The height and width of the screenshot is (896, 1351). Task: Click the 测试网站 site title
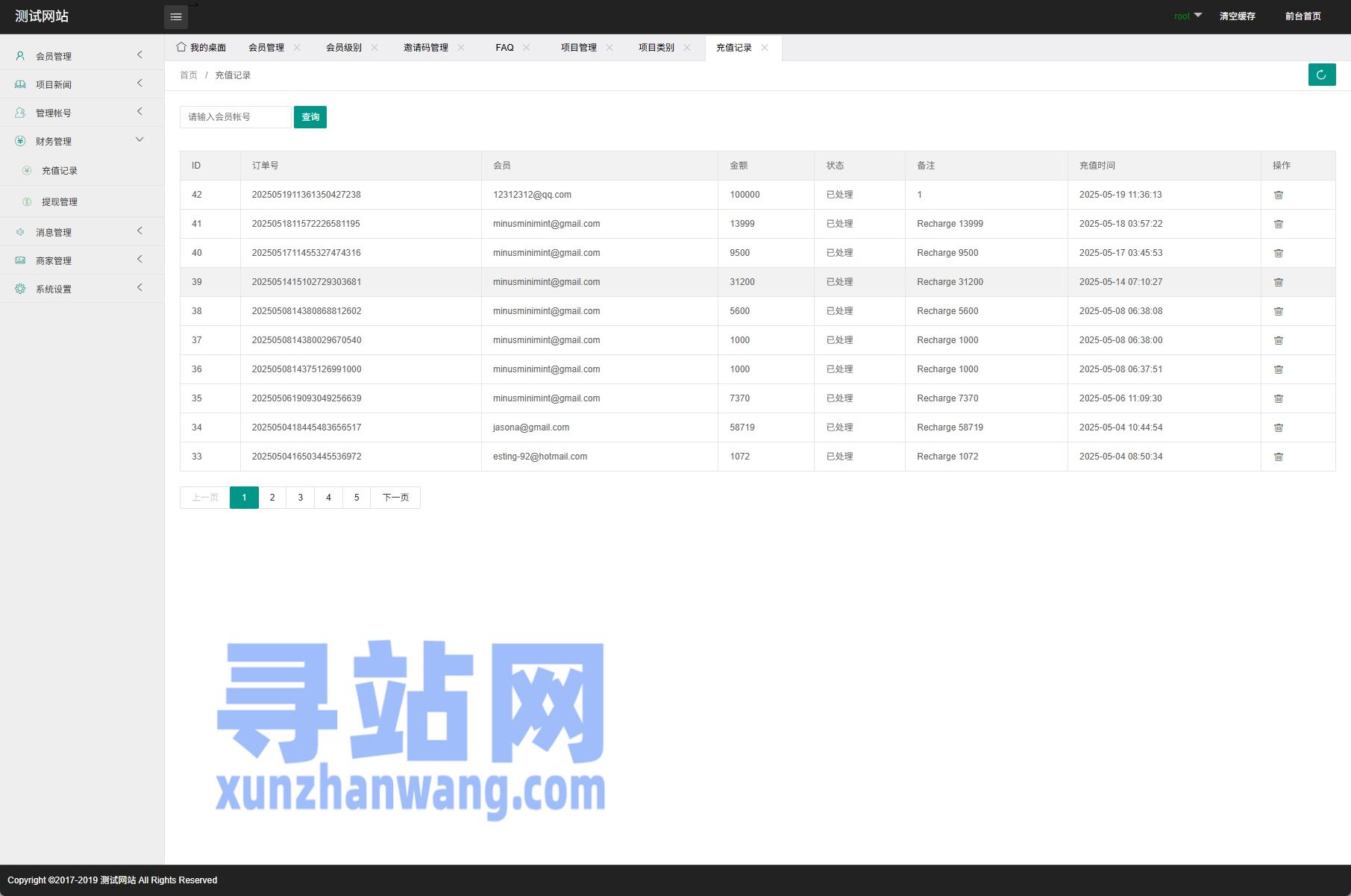42,16
